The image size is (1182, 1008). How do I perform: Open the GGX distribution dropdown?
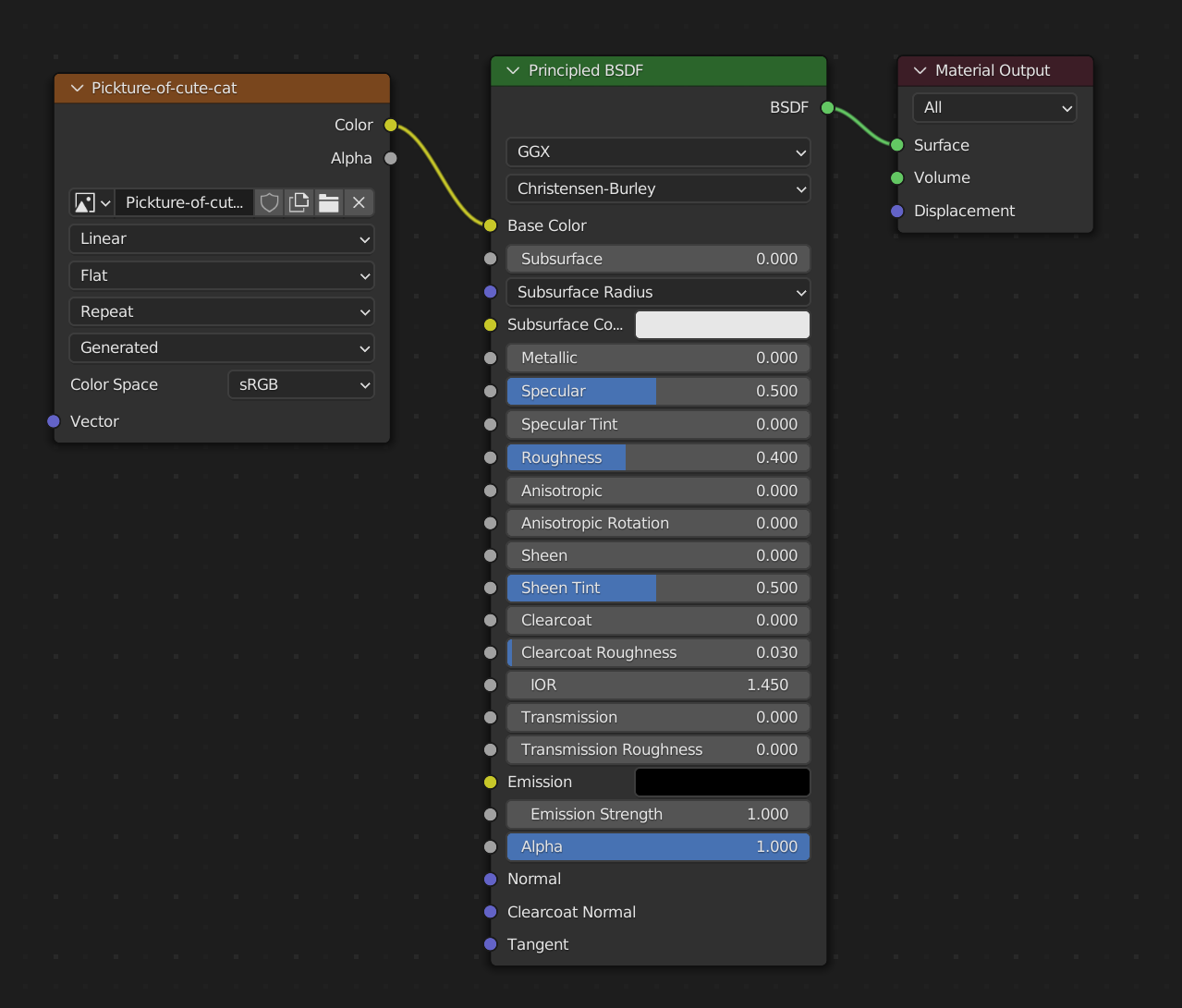coord(658,152)
